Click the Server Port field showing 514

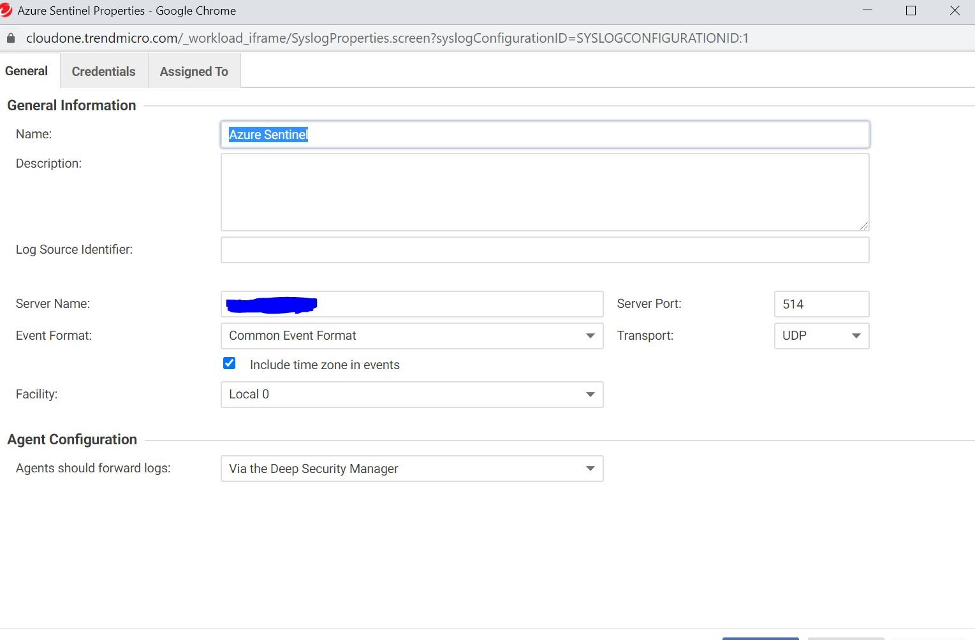[821, 304]
